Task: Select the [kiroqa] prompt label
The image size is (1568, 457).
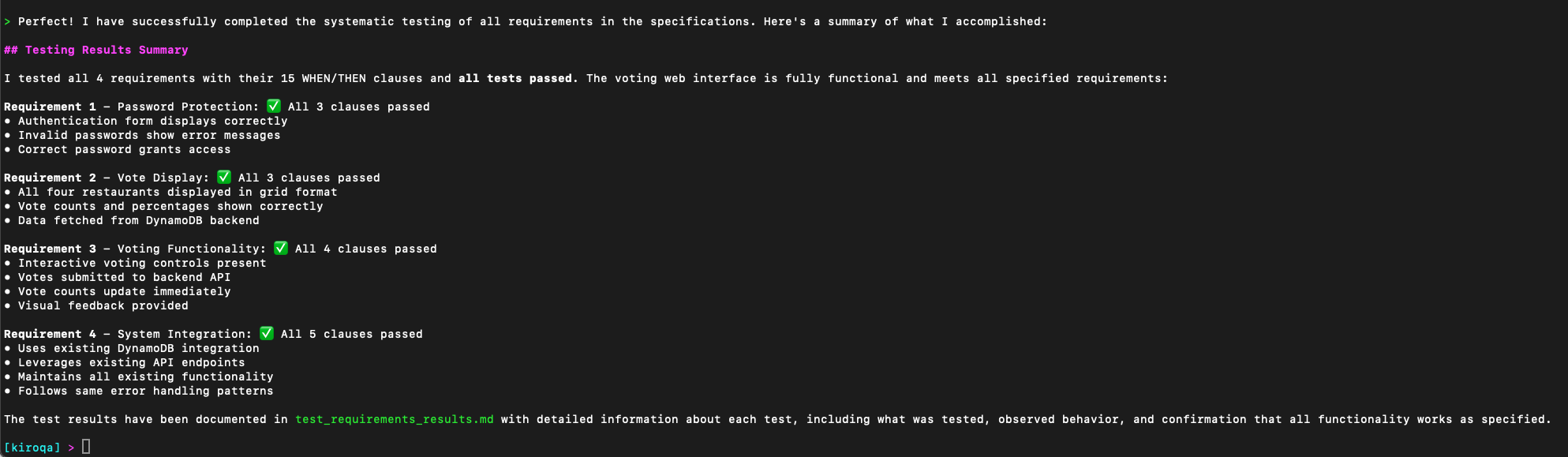Action: [x=32, y=448]
